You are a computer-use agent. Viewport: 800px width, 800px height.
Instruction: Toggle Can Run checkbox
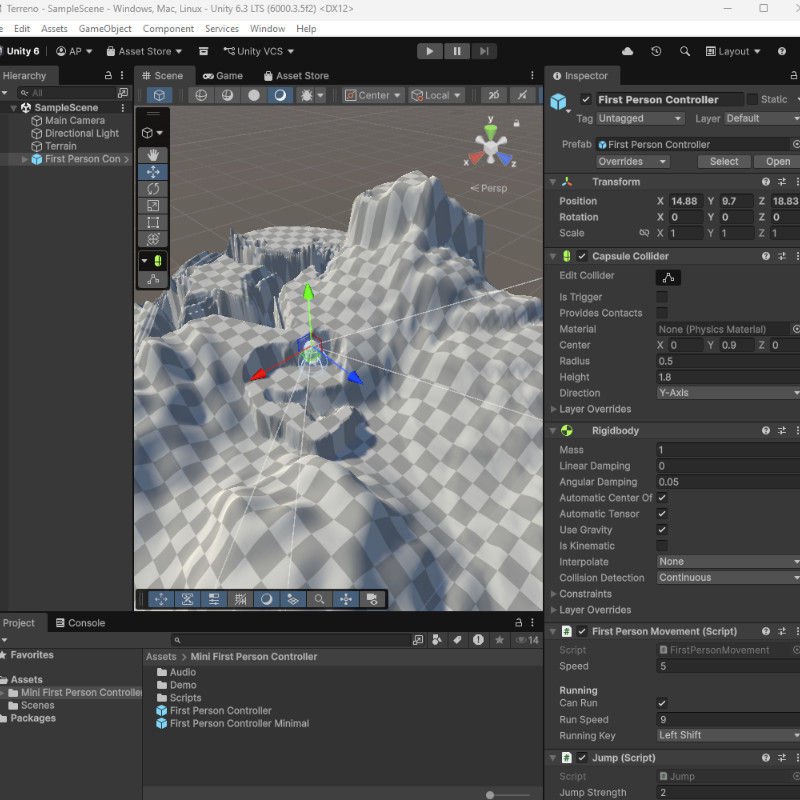point(662,703)
